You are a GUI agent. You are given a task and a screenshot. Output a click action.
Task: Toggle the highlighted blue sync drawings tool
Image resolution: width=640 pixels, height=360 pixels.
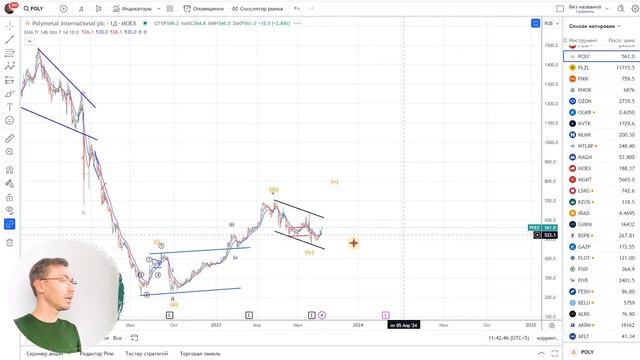pyautogui.click(x=9, y=224)
